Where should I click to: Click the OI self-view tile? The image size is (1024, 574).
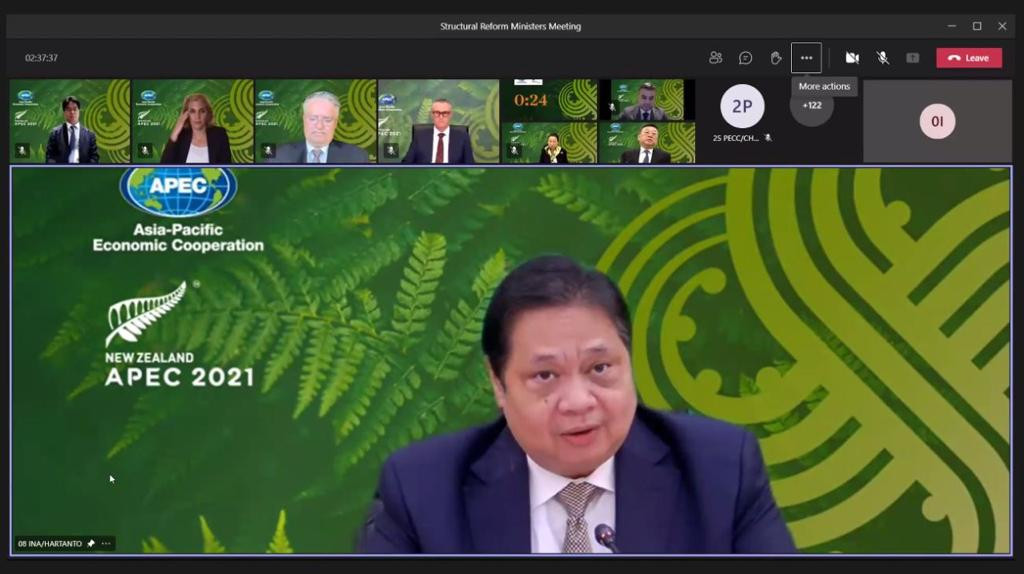(x=937, y=121)
